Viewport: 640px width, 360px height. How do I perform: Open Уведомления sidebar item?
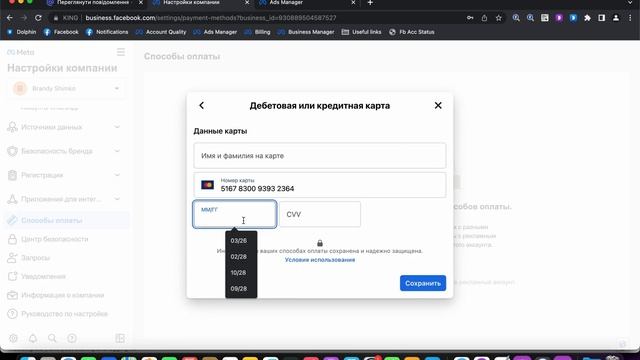click(x=66, y=276)
